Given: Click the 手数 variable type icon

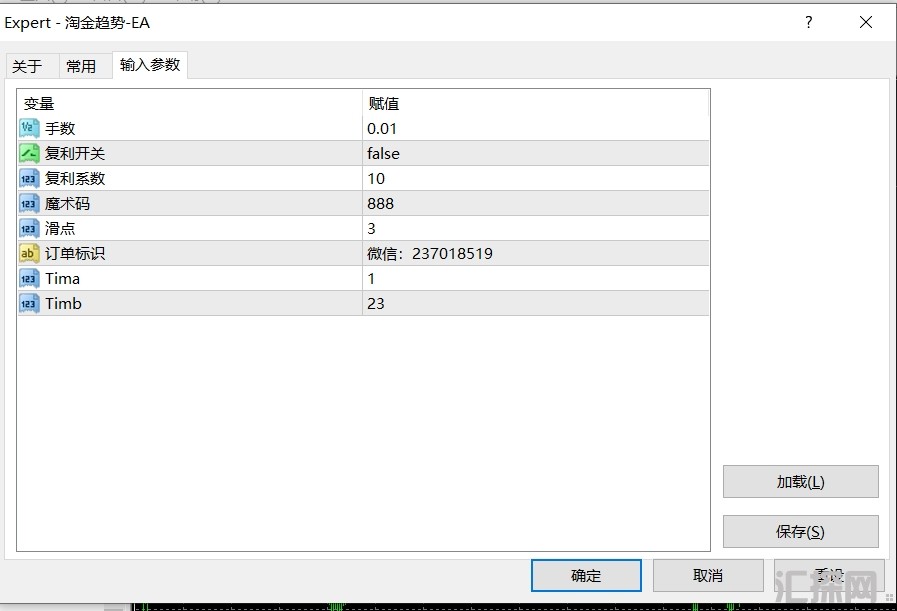Looking at the screenshot, I should click(29, 128).
